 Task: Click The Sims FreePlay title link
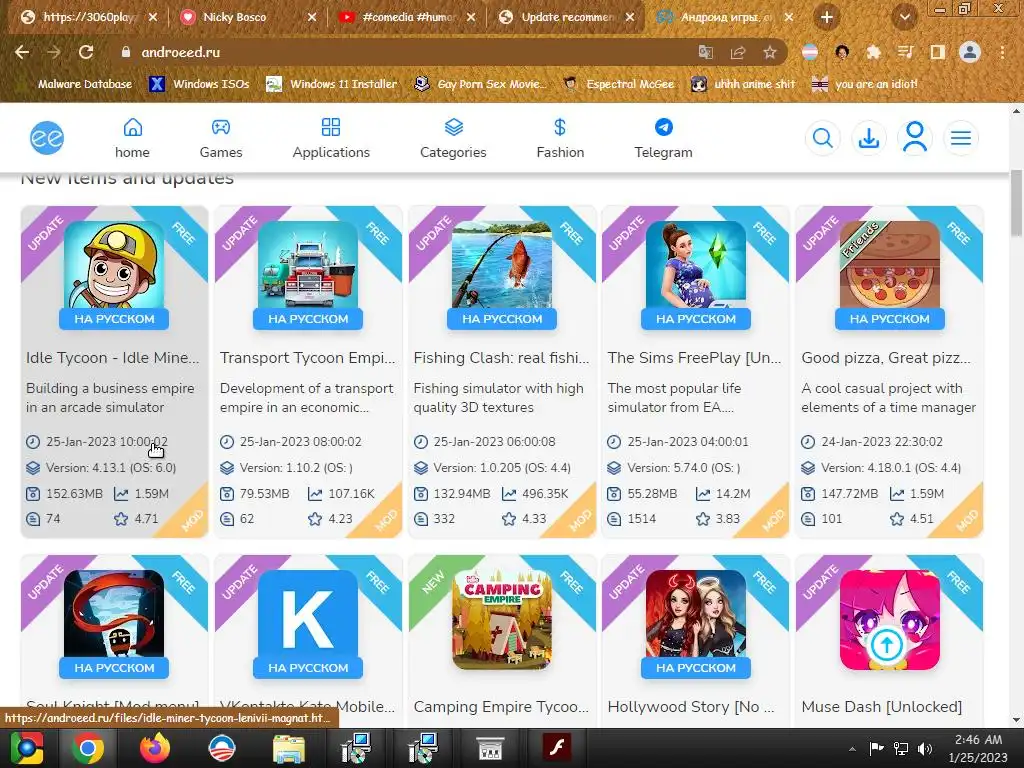[x=695, y=358]
